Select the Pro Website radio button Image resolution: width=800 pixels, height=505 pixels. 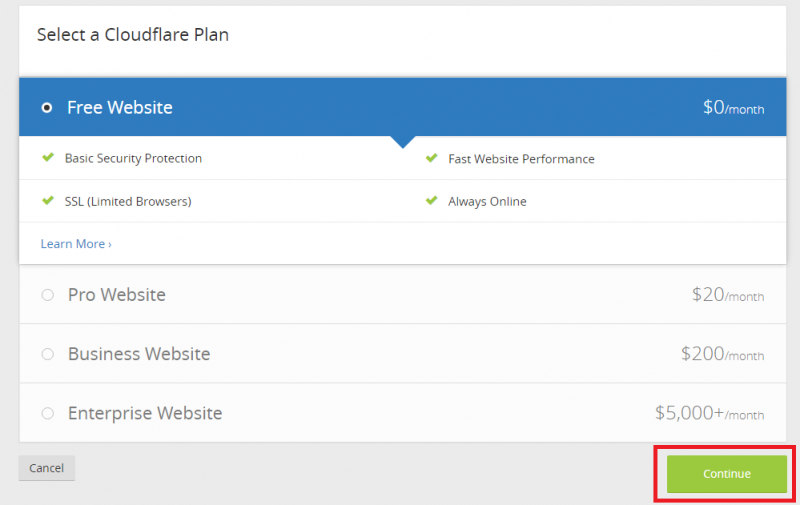point(47,295)
